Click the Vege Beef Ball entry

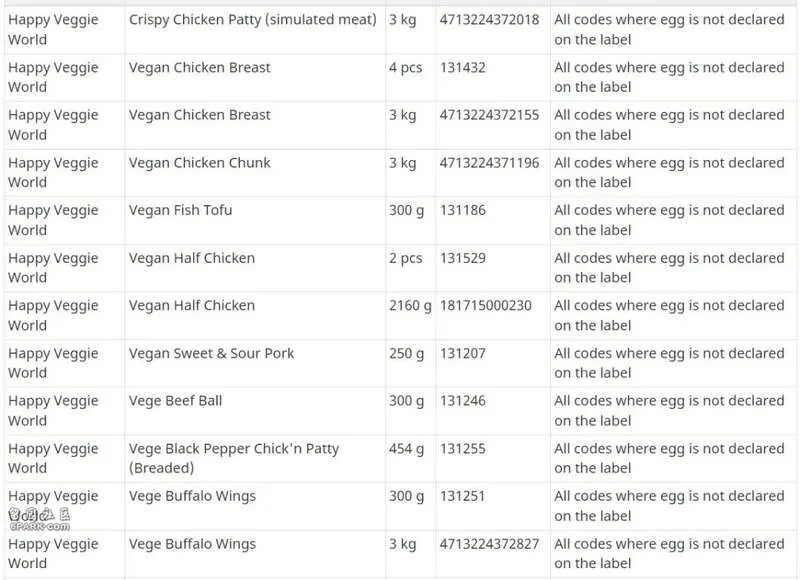coord(175,401)
